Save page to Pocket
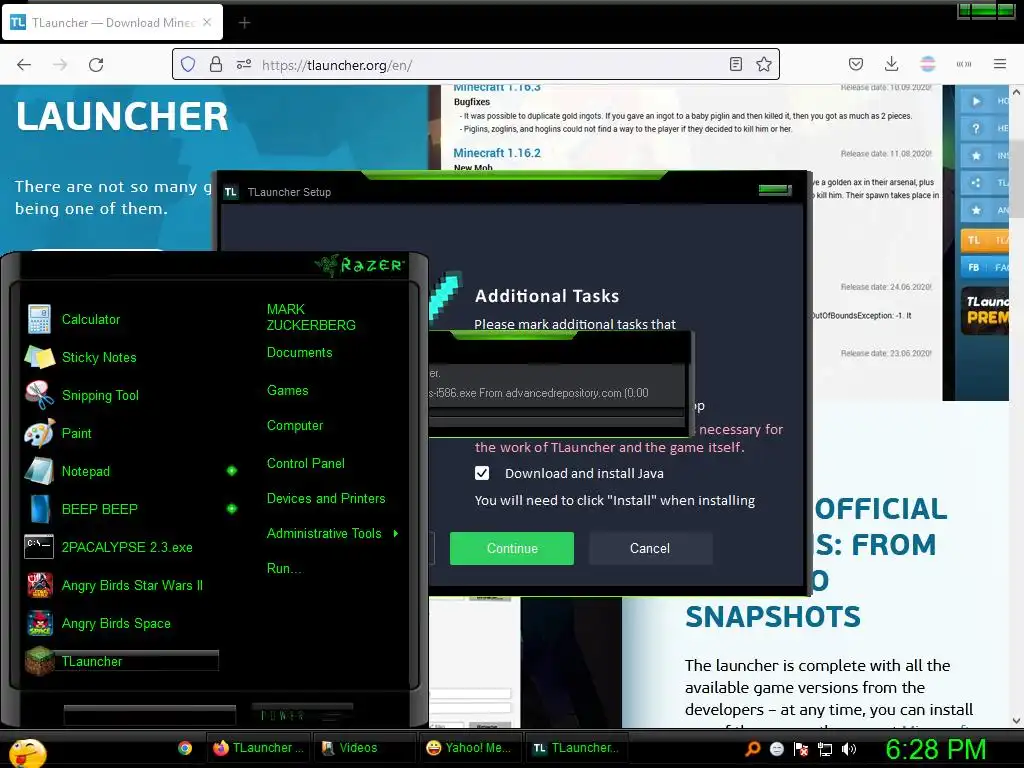The height and width of the screenshot is (768, 1024). [856, 64]
